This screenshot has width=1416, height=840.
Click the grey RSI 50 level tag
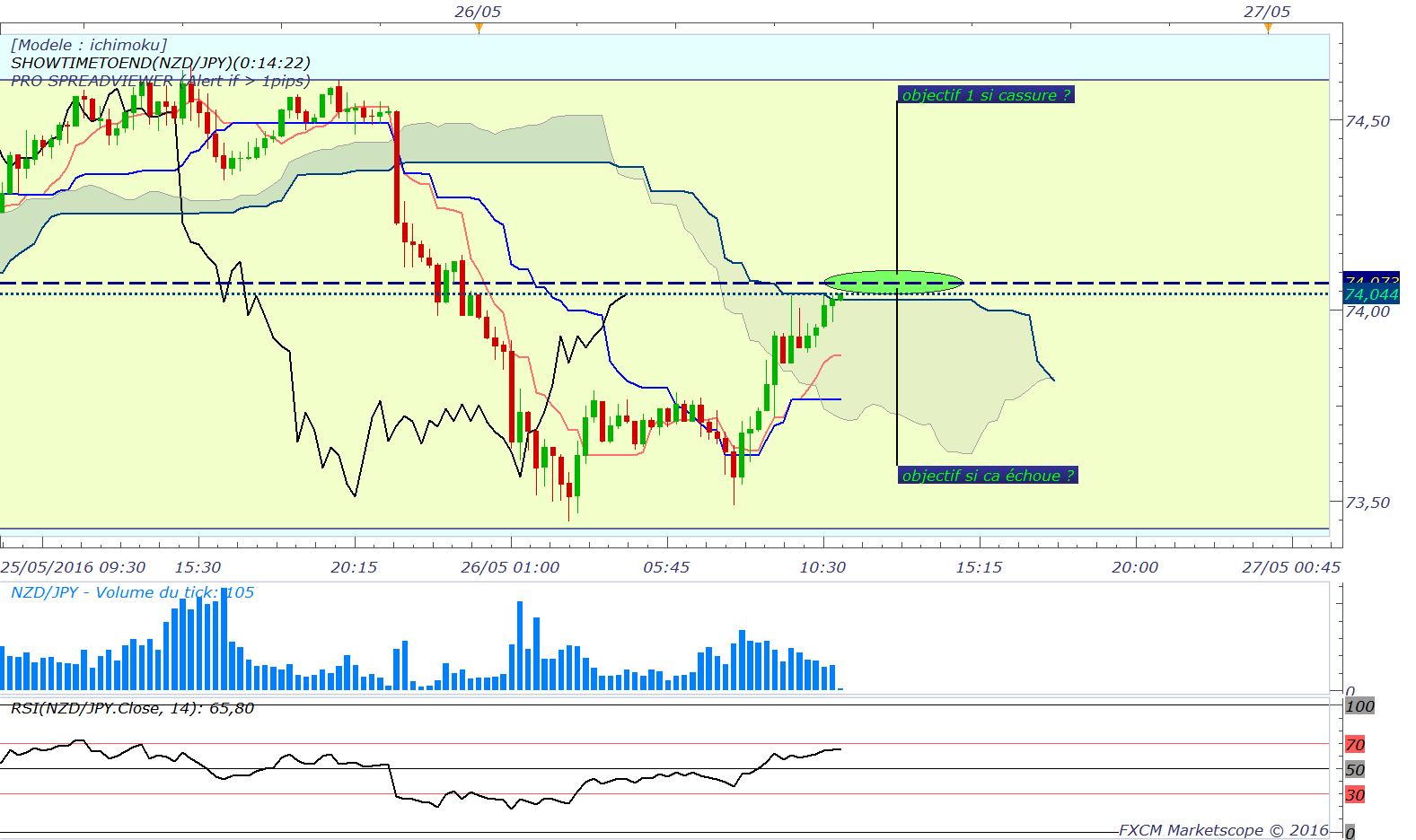click(1355, 769)
